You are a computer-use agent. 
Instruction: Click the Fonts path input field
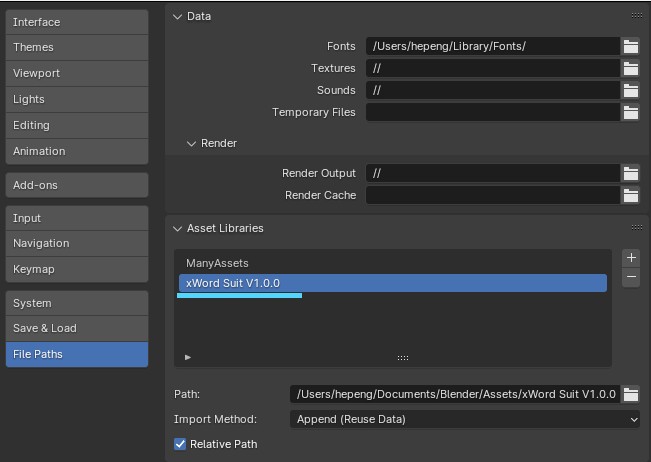pos(492,46)
